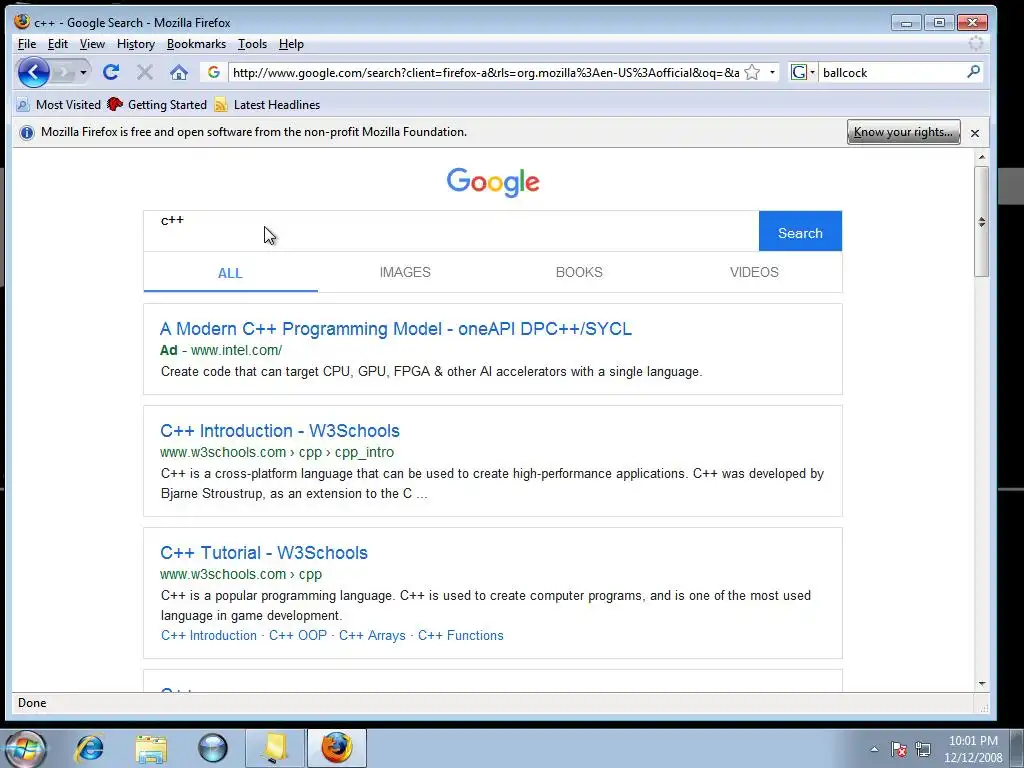Viewport: 1024px width, 768px height.
Task: Go back with the Firefox back arrow
Action: pyautogui.click(x=33, y=72)
